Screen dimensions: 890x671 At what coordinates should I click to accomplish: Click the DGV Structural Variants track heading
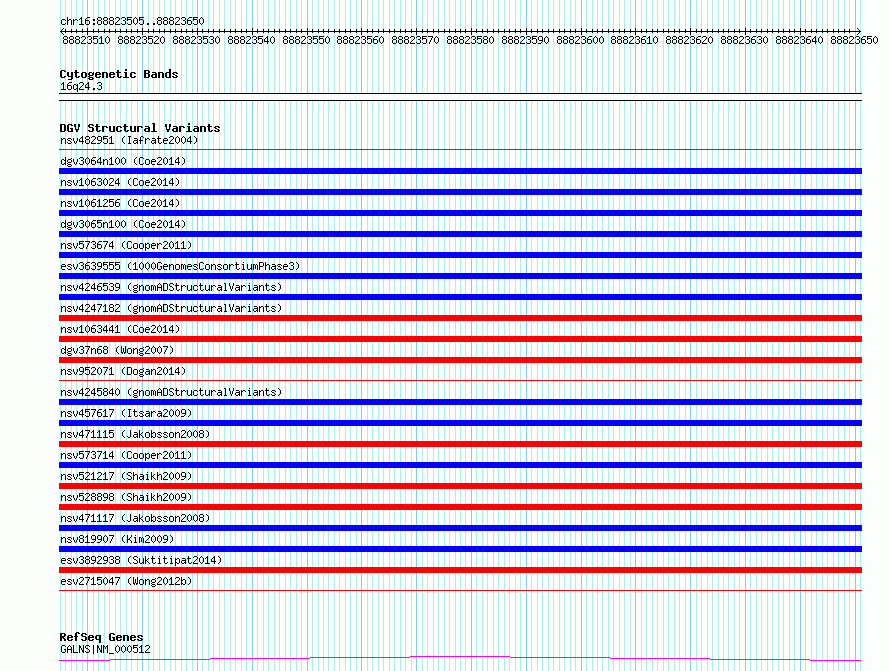coord(140,128)
